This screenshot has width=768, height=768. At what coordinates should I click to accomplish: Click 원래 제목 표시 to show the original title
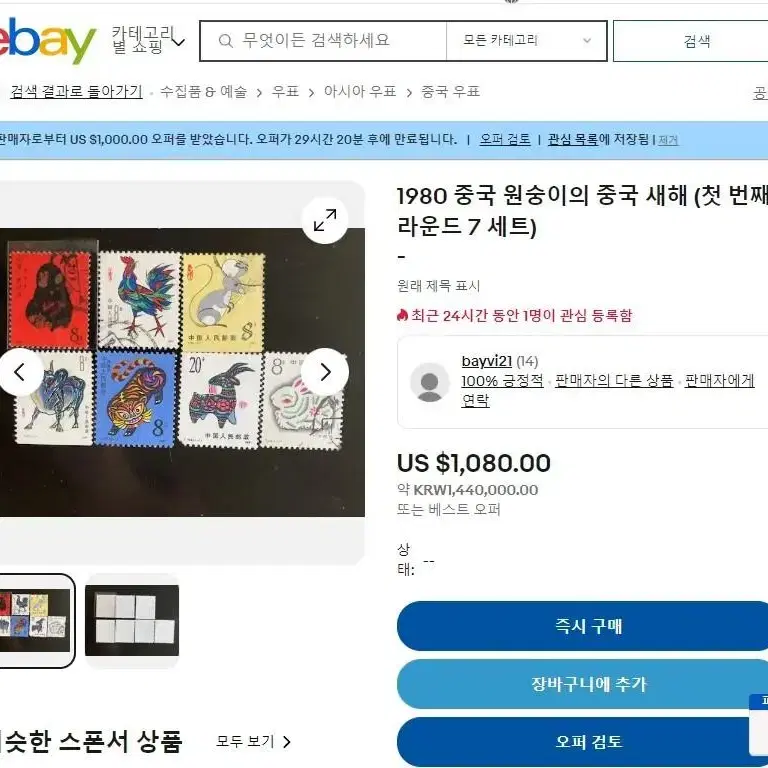point(438,286)
